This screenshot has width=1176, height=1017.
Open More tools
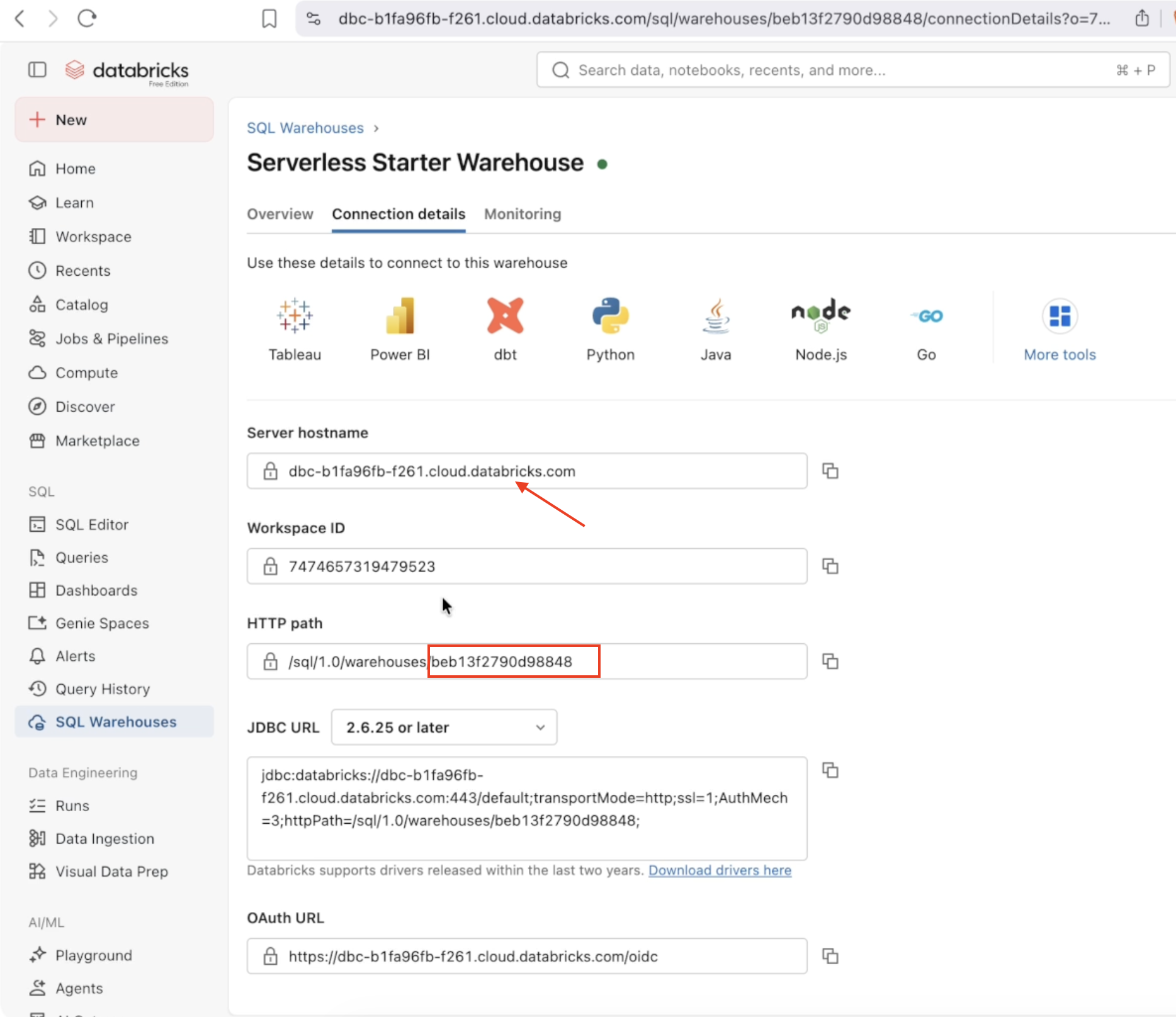point(1060,330)
